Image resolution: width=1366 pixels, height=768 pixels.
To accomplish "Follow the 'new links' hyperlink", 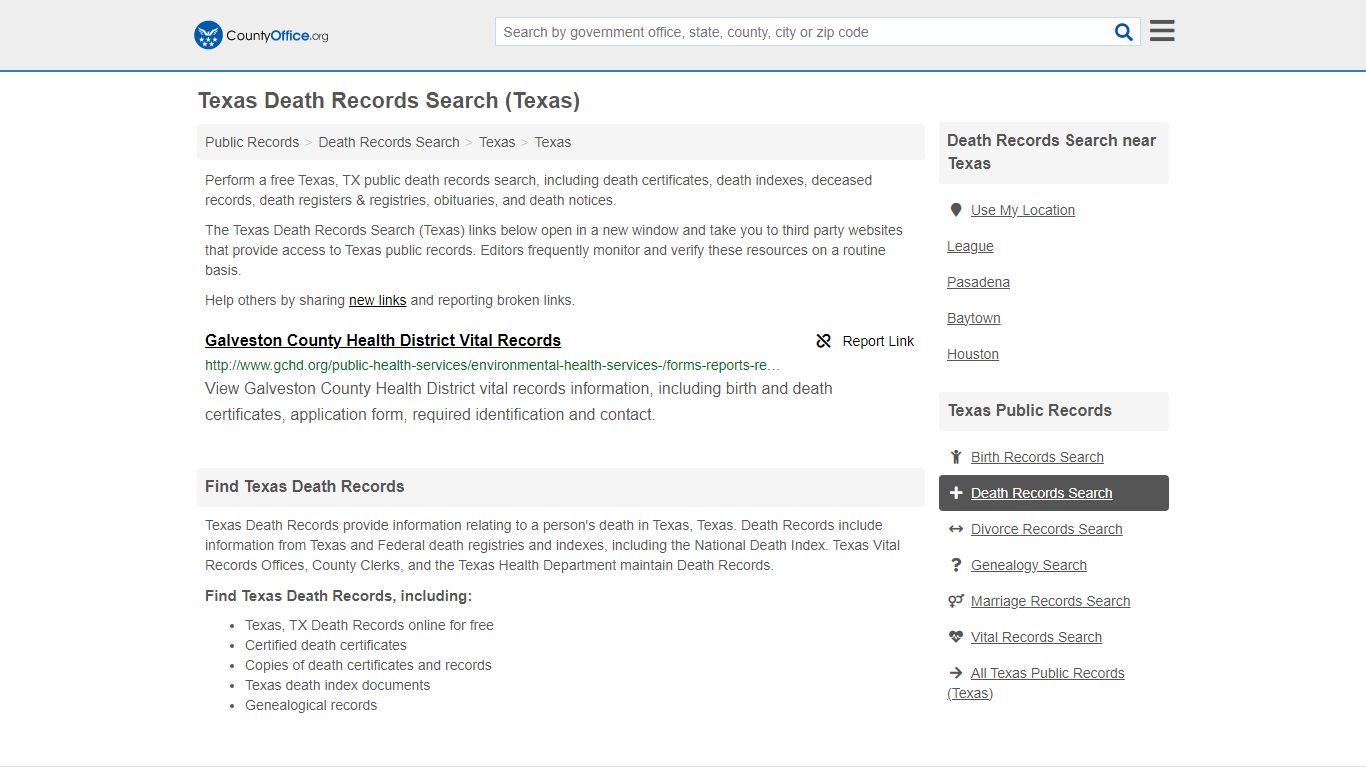I will pos(377,300).
